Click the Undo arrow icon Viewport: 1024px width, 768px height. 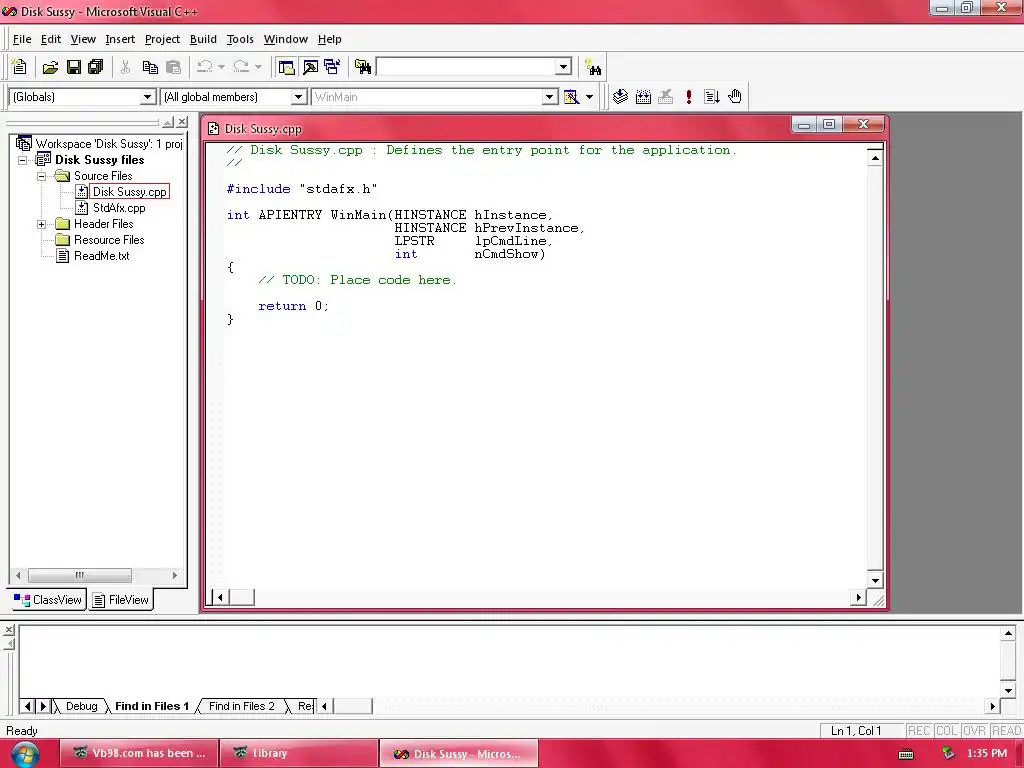click(x=204, y=67)
